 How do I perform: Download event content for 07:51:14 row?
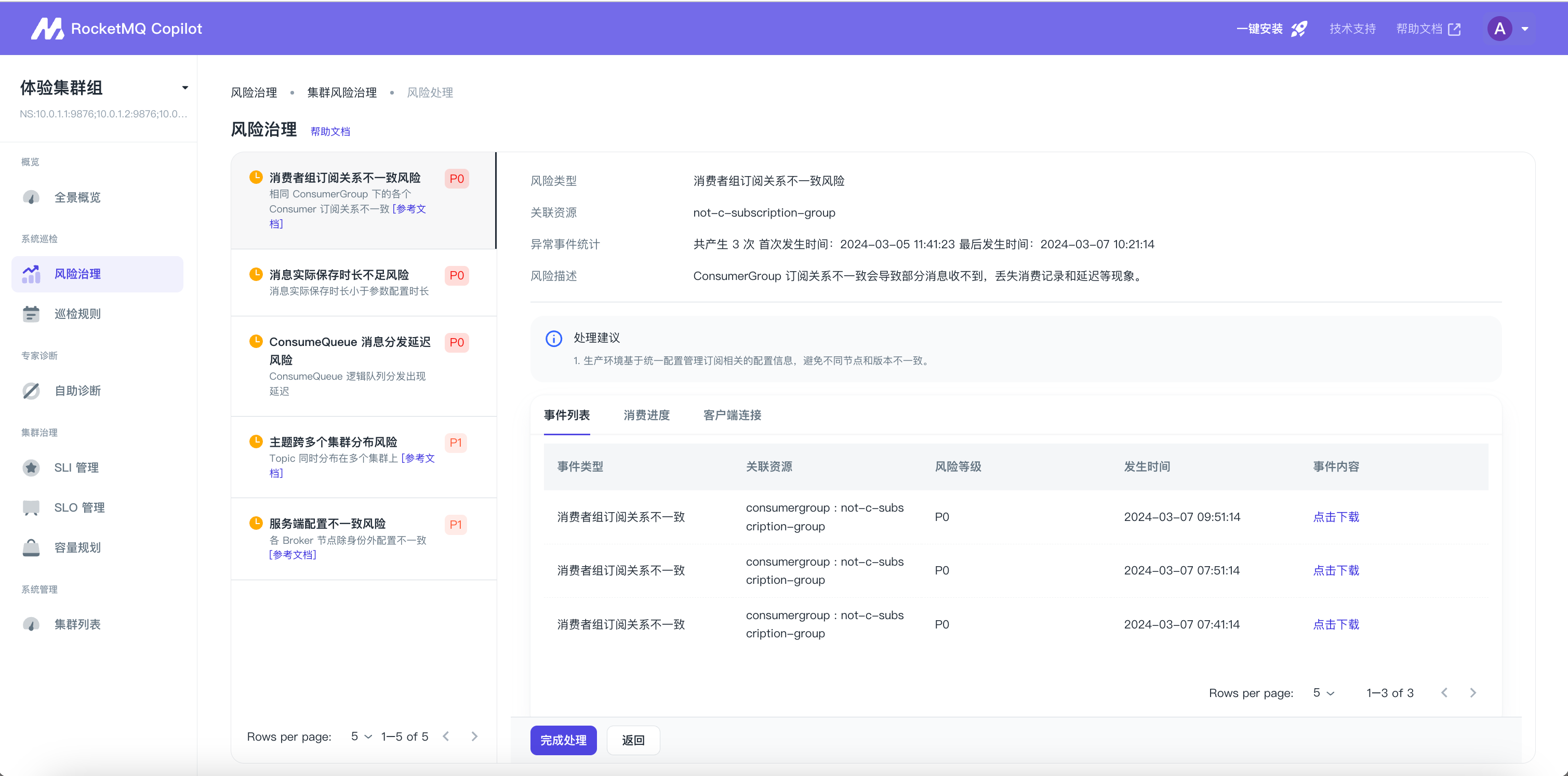point(1336,570)
